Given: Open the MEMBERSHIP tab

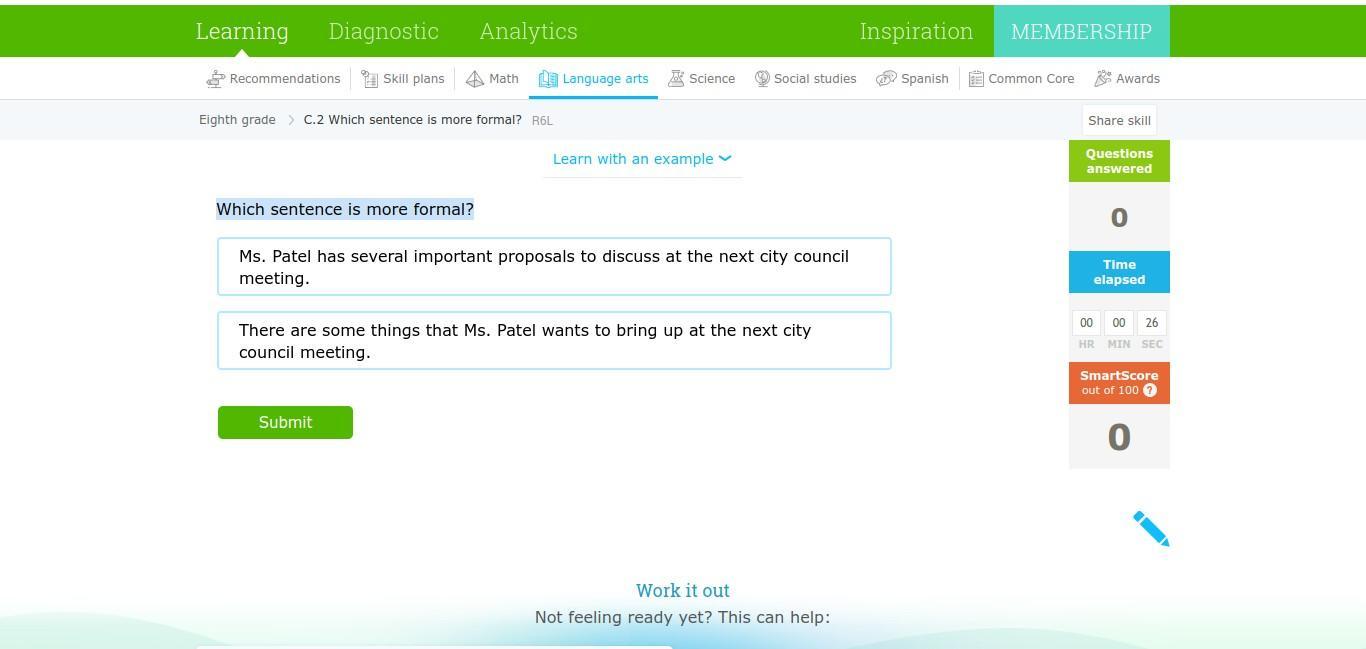Looking at the screenshot, I should point(1081,31).
